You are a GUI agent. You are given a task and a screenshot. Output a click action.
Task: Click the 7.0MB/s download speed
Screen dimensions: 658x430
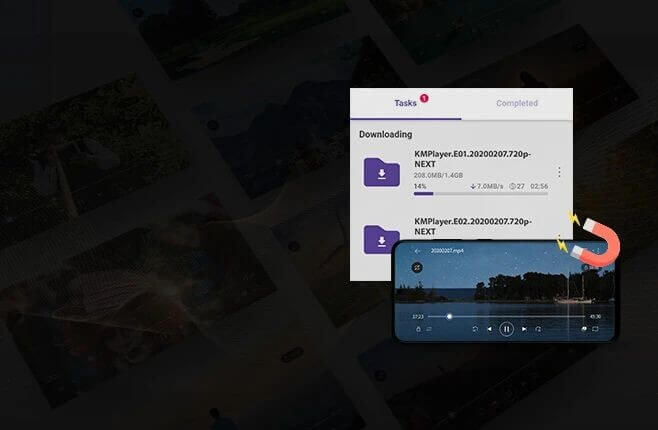pos(486,186)
